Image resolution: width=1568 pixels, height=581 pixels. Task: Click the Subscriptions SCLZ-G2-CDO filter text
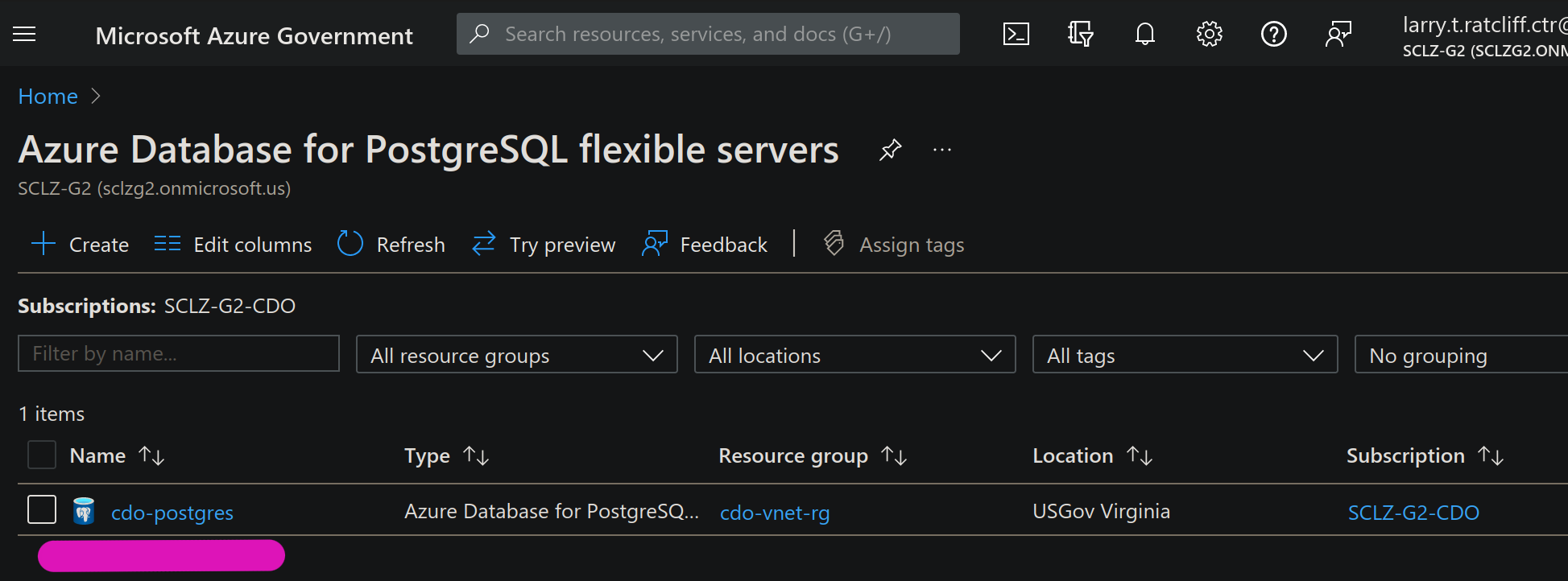click(x=157, y=306)
